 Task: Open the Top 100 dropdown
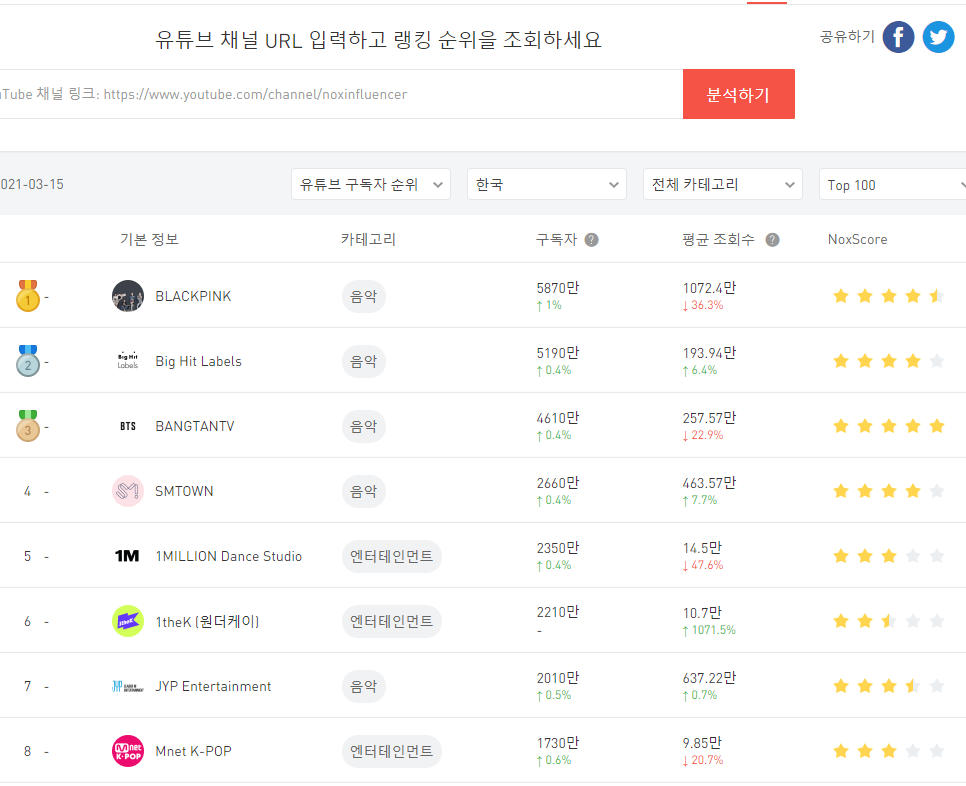click(x=893, y=184)
